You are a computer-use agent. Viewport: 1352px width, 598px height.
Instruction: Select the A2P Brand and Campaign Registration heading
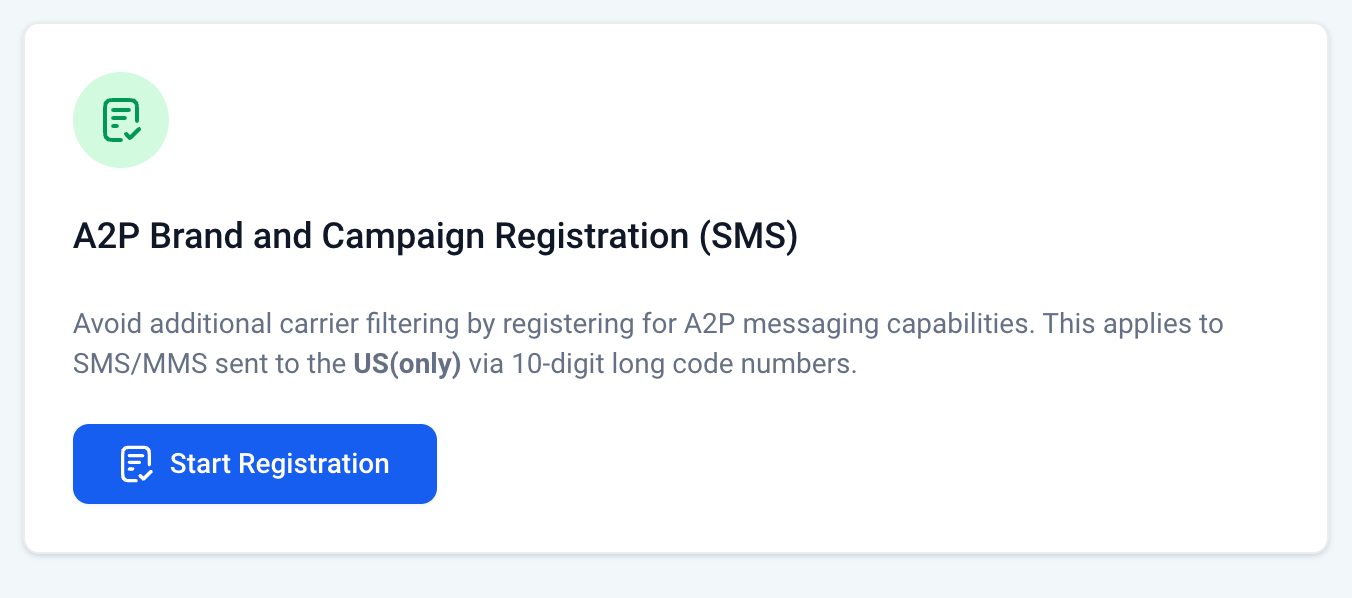[x=435, y=237]
